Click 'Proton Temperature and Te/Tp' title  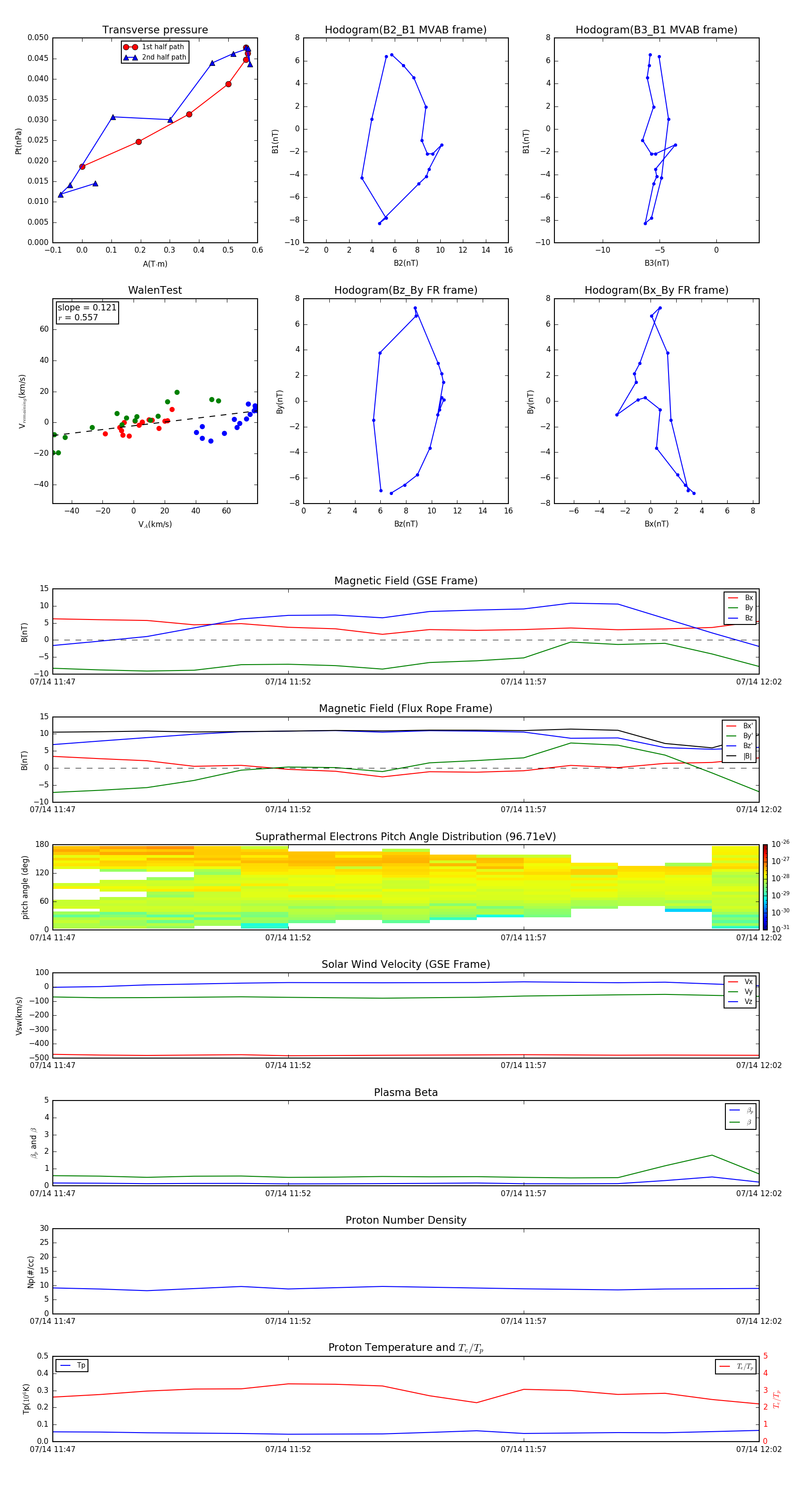click(x=406, y=1348)
